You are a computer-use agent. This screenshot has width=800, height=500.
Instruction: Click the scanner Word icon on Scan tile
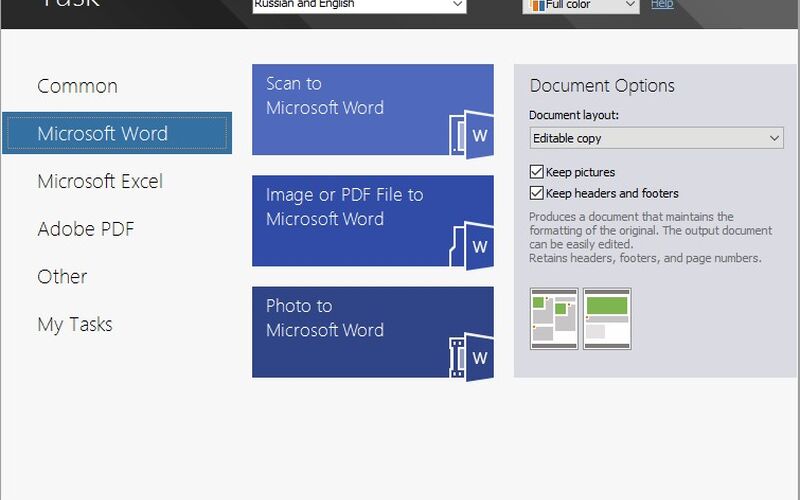point(471,134)
